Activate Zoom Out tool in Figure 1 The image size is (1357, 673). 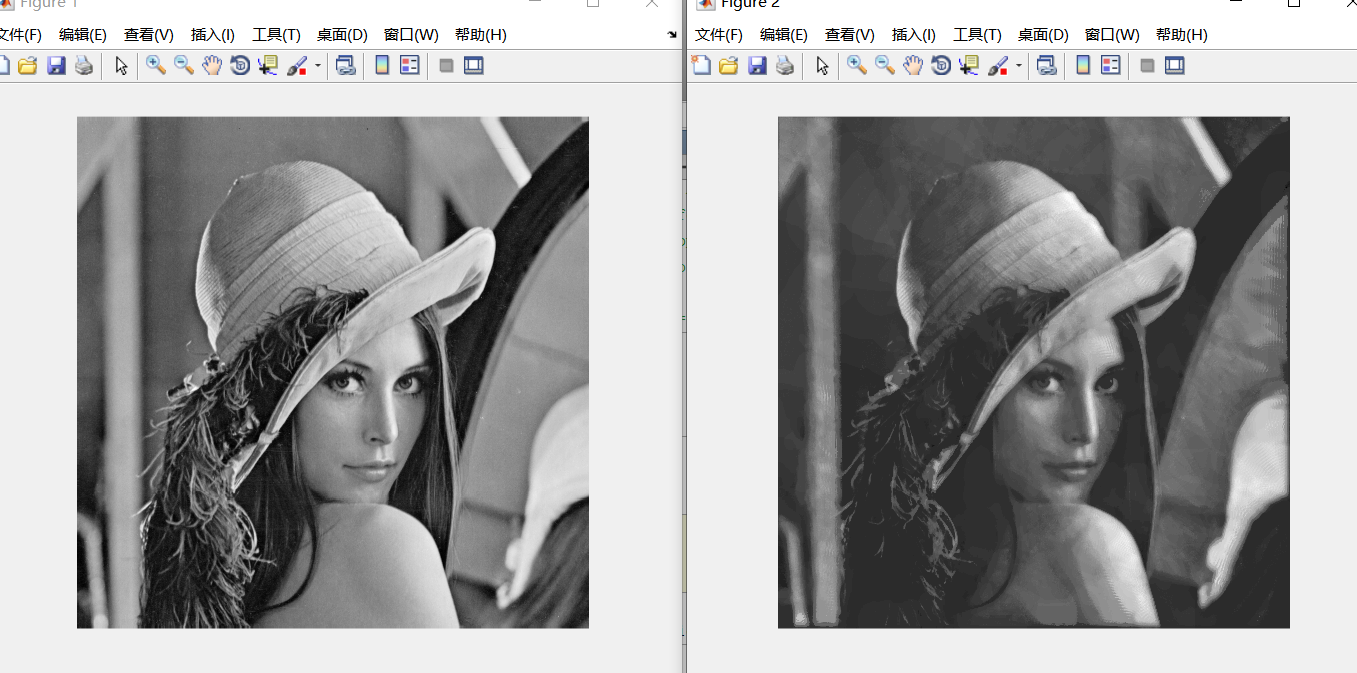pyautogui.click(x=184, y=66)
